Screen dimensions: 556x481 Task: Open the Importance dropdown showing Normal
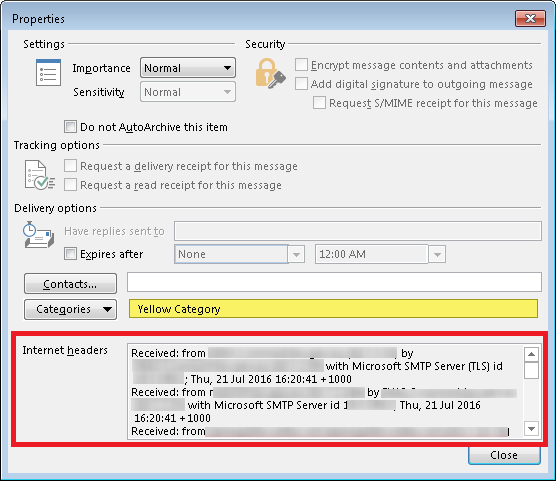tap(188, 67)
